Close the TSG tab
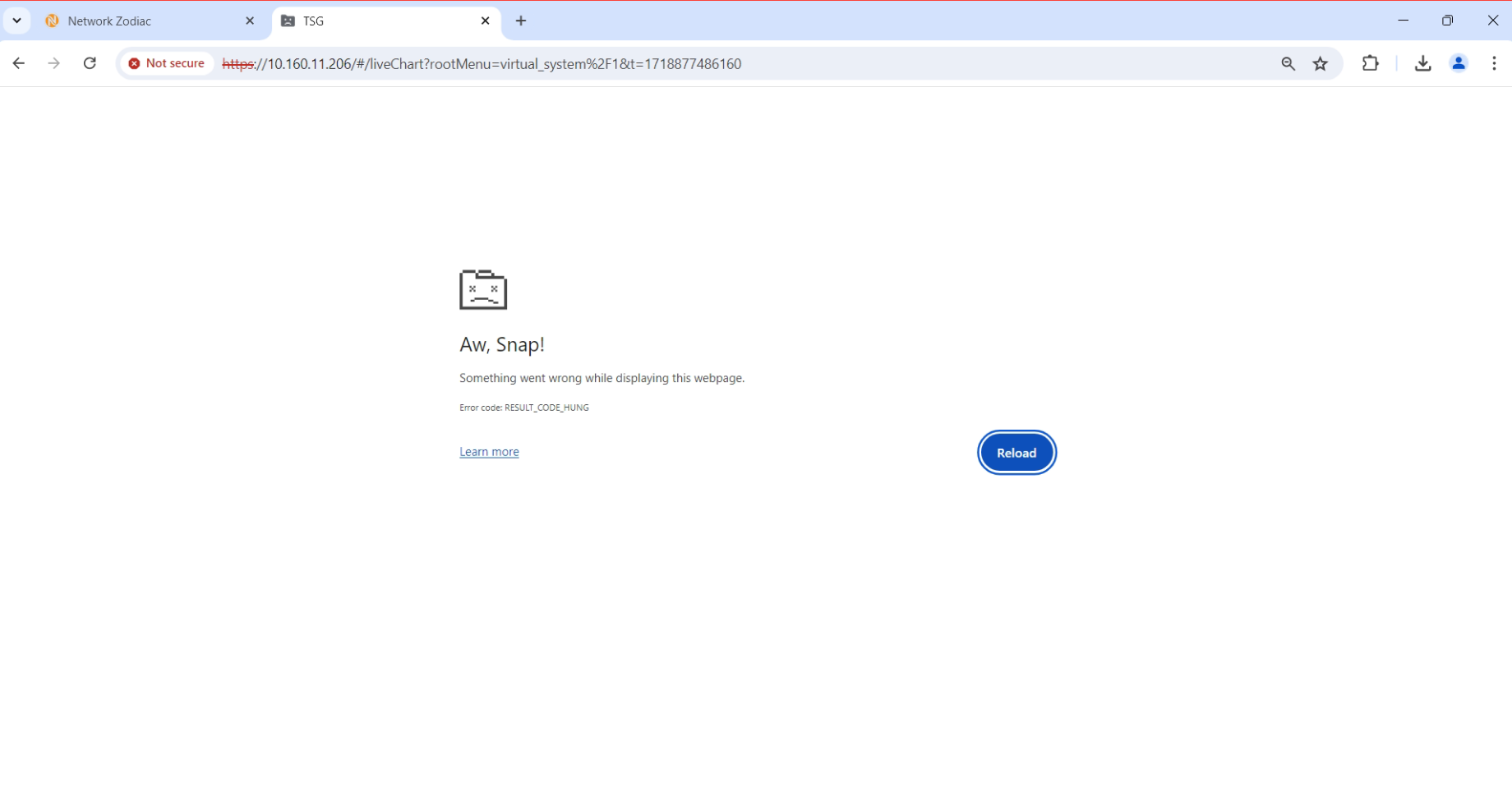Image resolution: width=1512 pixels, height=806 pixels. click(485, 21)
